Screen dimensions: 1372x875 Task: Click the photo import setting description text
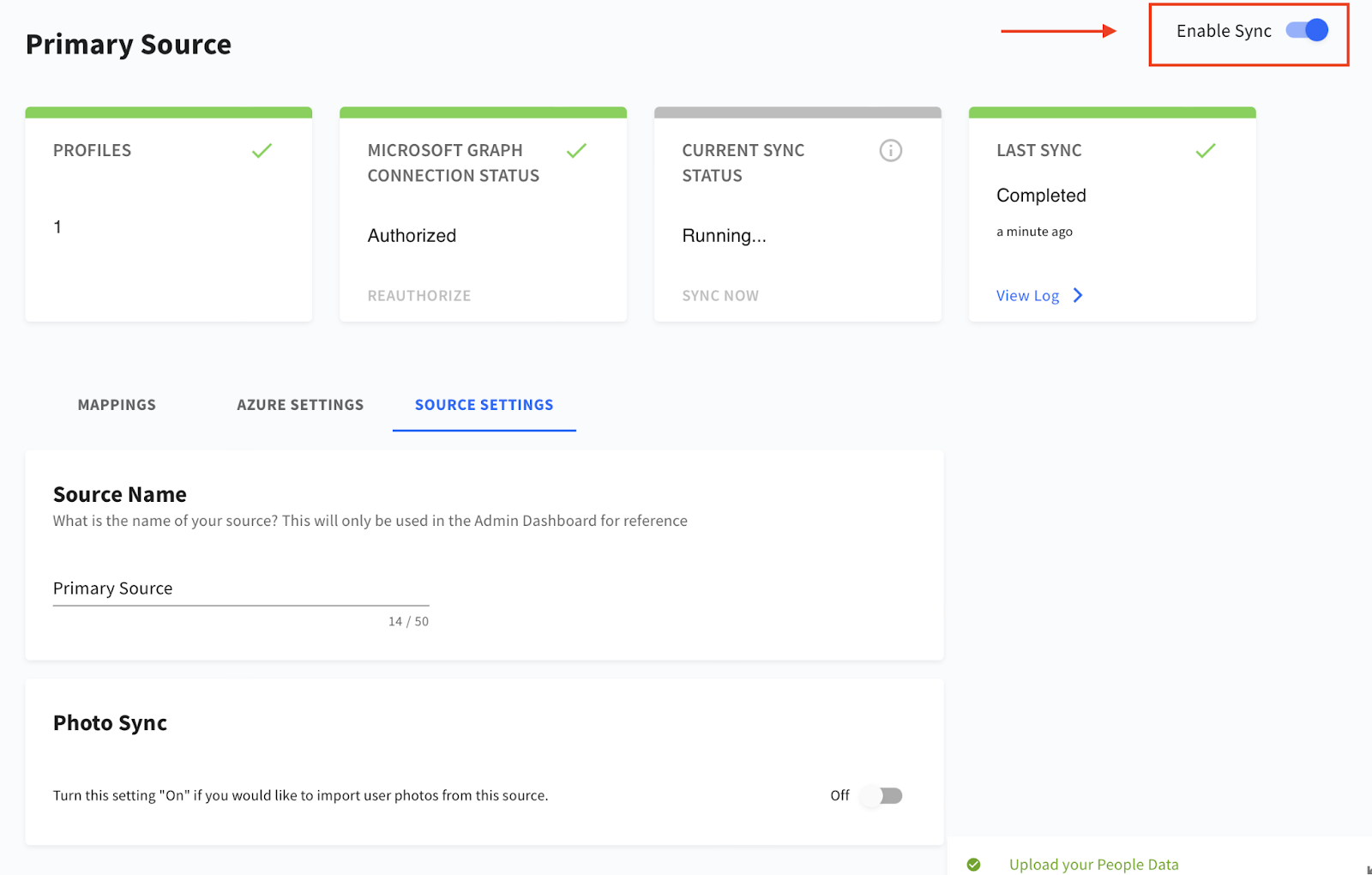pyautogui.click(x=301, y=796)
